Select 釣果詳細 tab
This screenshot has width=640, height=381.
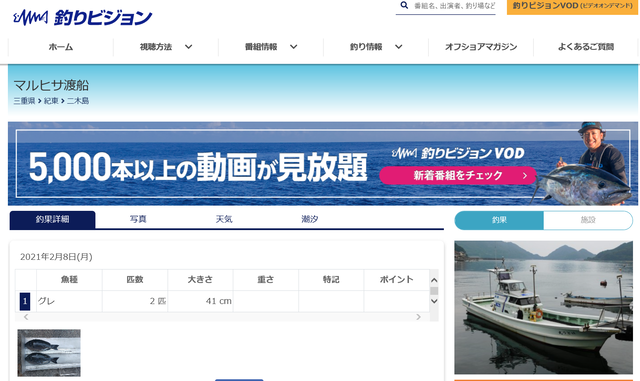[x=52, y=220]
